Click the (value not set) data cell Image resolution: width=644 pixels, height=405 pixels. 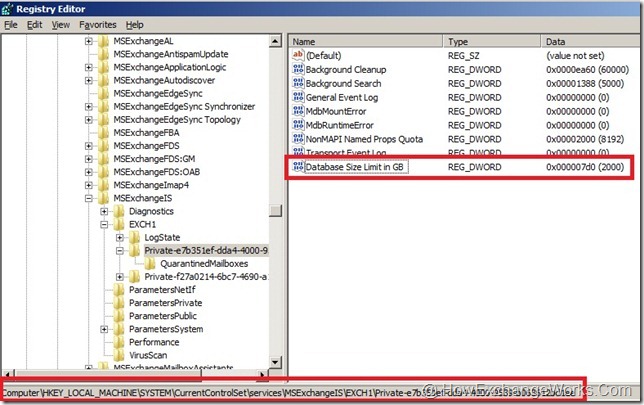click(x=575, y=55)
